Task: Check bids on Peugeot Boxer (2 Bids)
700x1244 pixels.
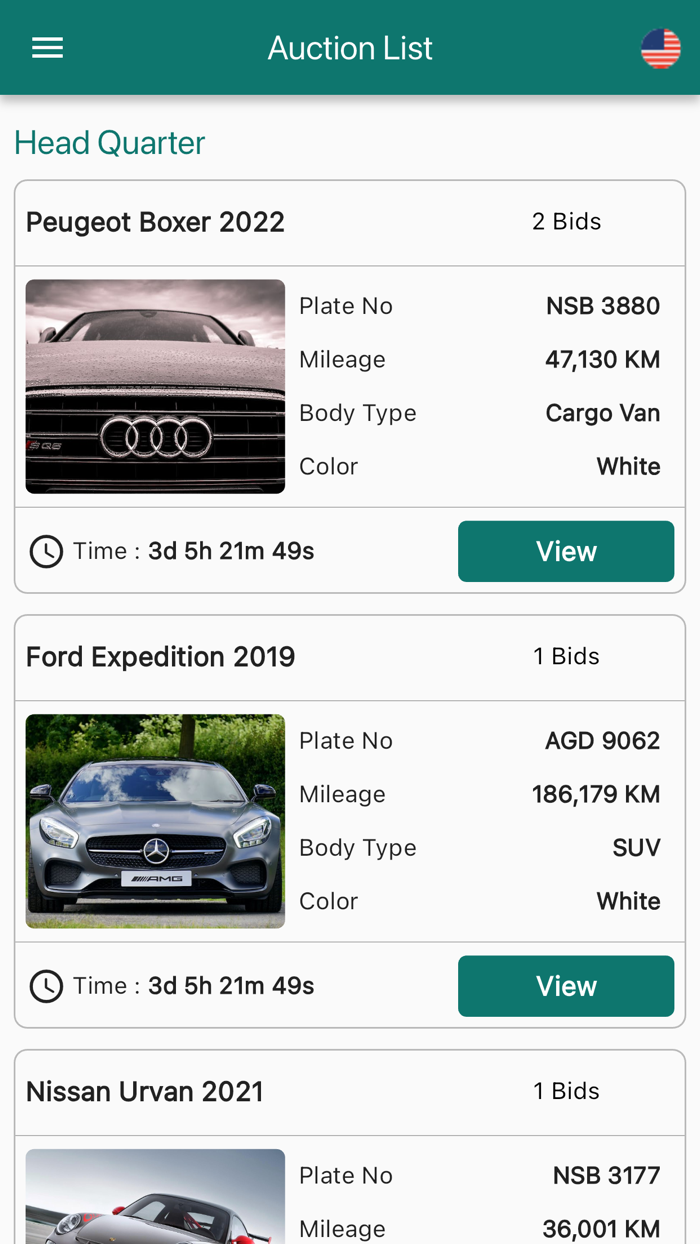Action: coord(567,221)
